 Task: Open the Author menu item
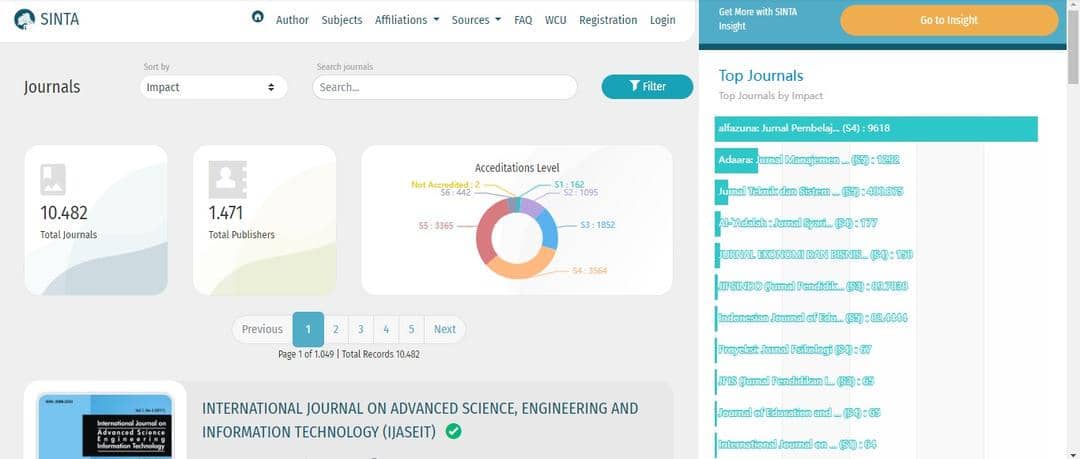[292, 20]
